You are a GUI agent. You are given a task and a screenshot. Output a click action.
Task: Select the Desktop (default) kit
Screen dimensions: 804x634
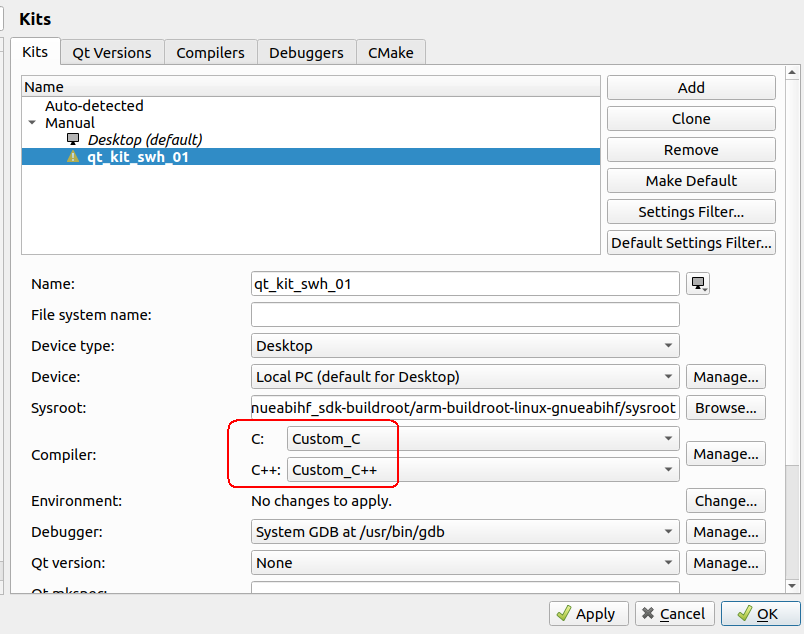[x=145, y=140]
